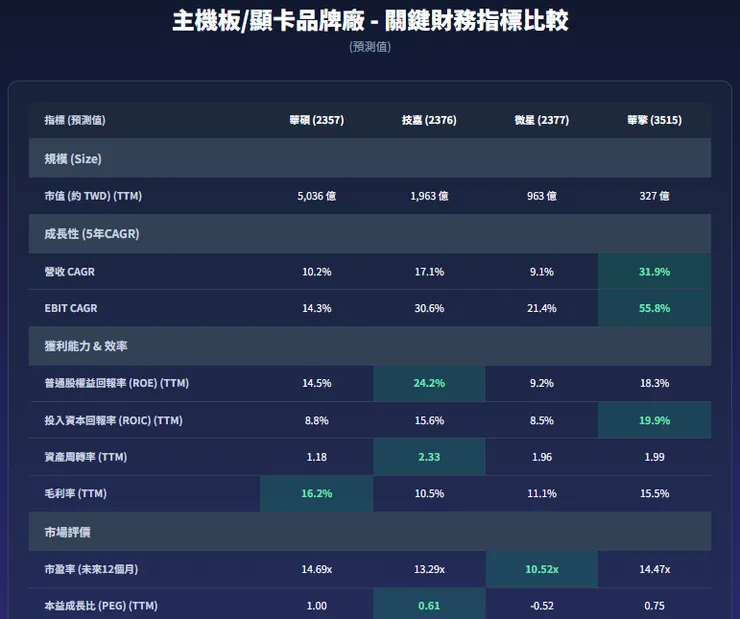
Task: Click the highlighted 24.2% ROE cell
Action: (429, 383)
